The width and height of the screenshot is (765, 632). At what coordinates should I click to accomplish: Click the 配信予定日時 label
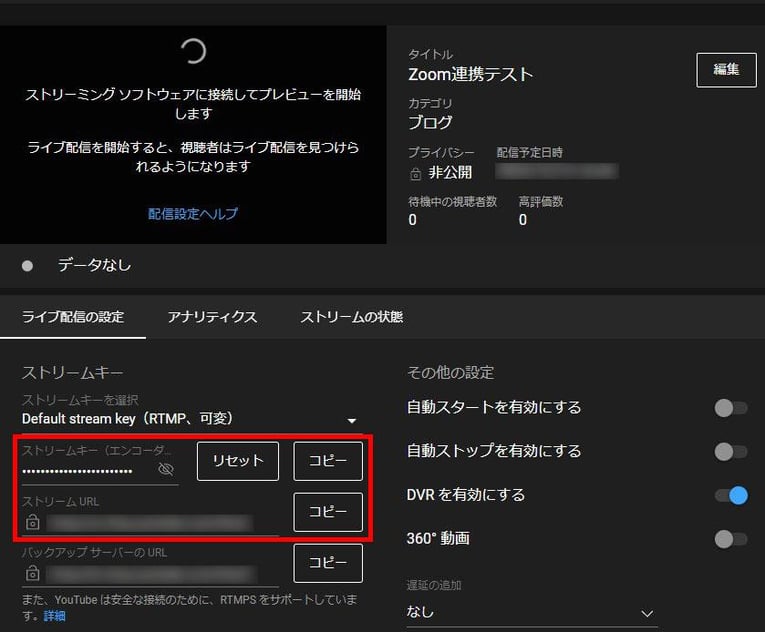coord(529,152)
